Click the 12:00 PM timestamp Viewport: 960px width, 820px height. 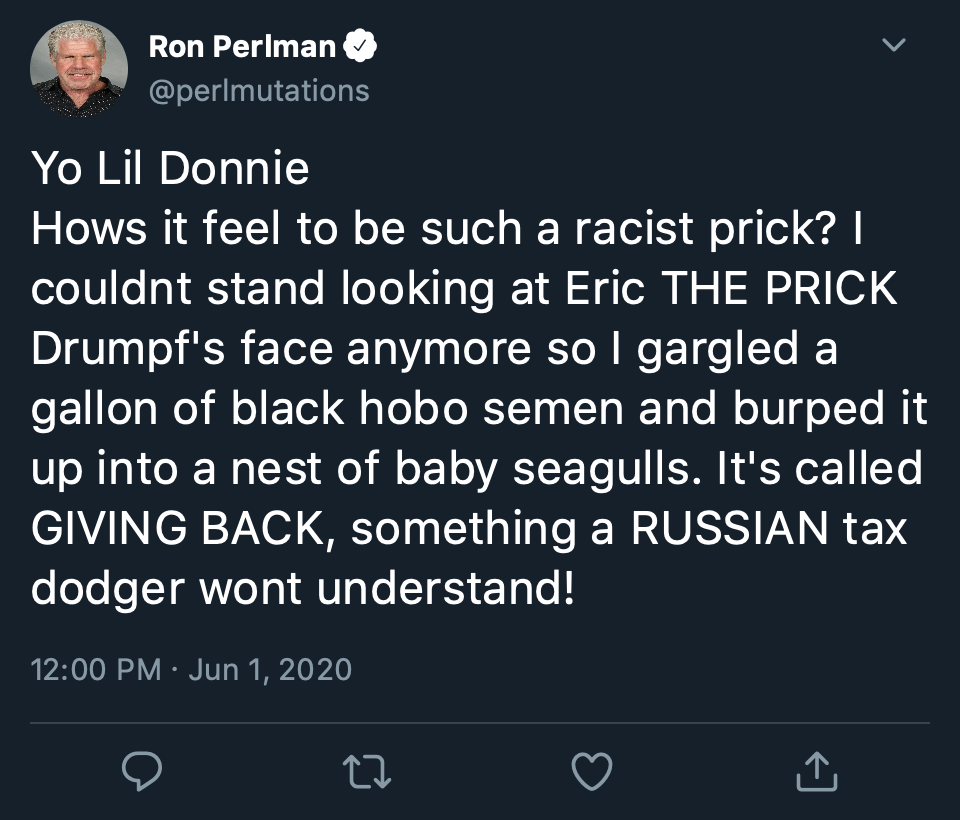pos(96,669)
